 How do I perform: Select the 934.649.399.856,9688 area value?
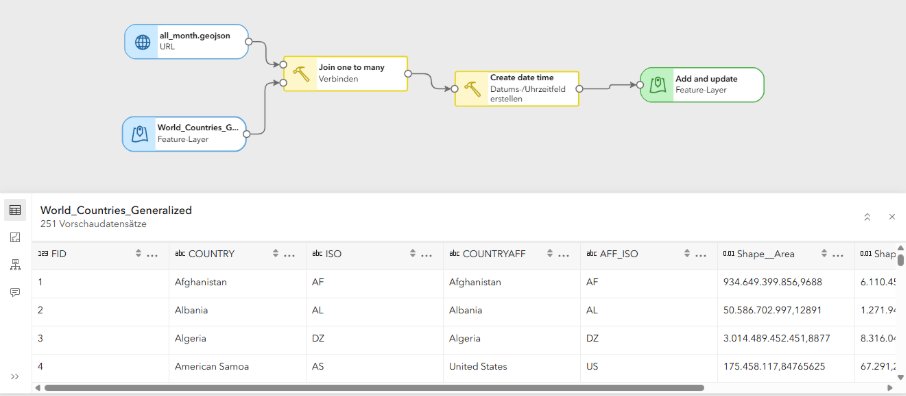[x=773, y=282]
